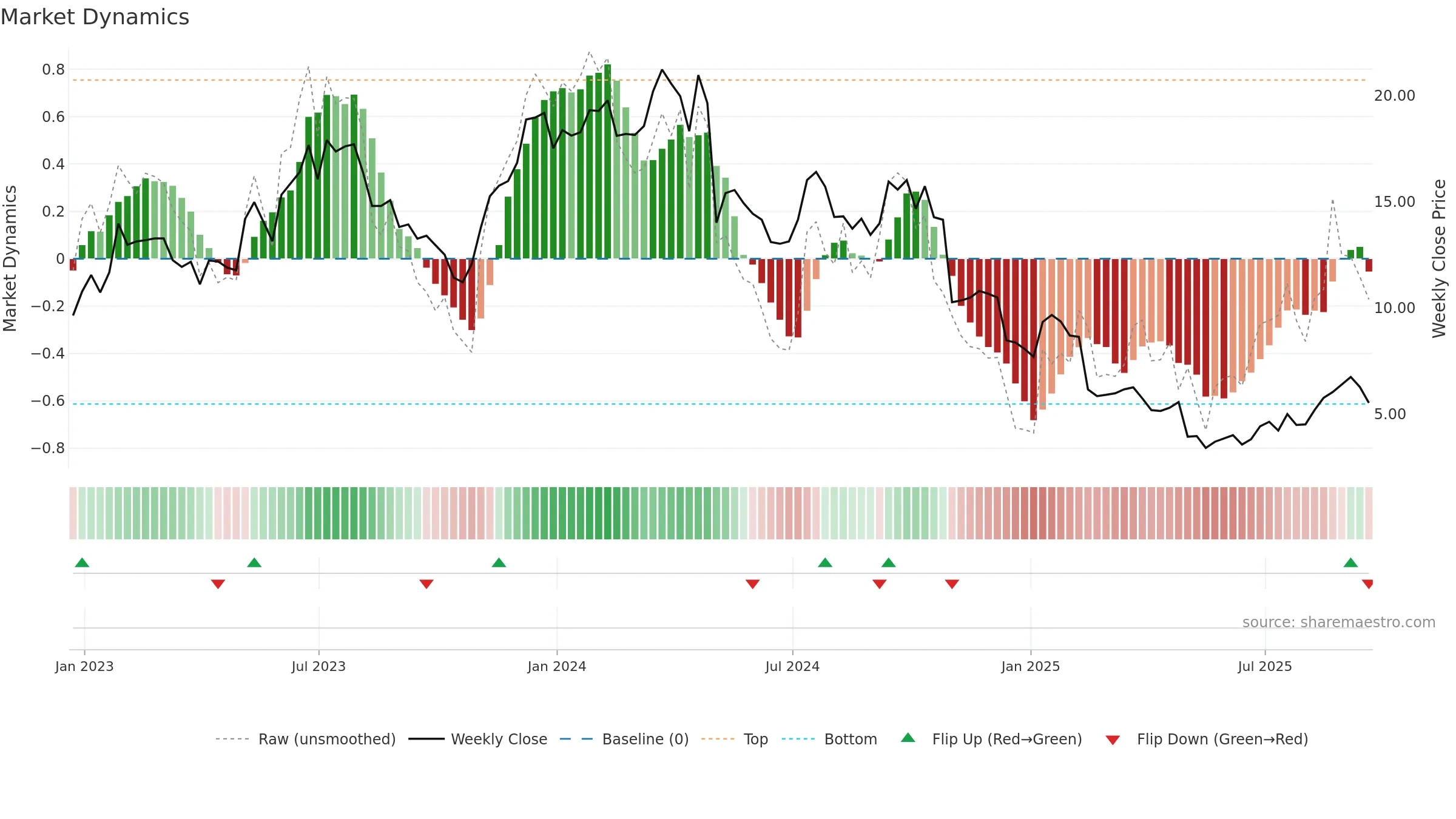Click the Jul 2024 x-axis label
1456x819 pixels.
[792, 666]
